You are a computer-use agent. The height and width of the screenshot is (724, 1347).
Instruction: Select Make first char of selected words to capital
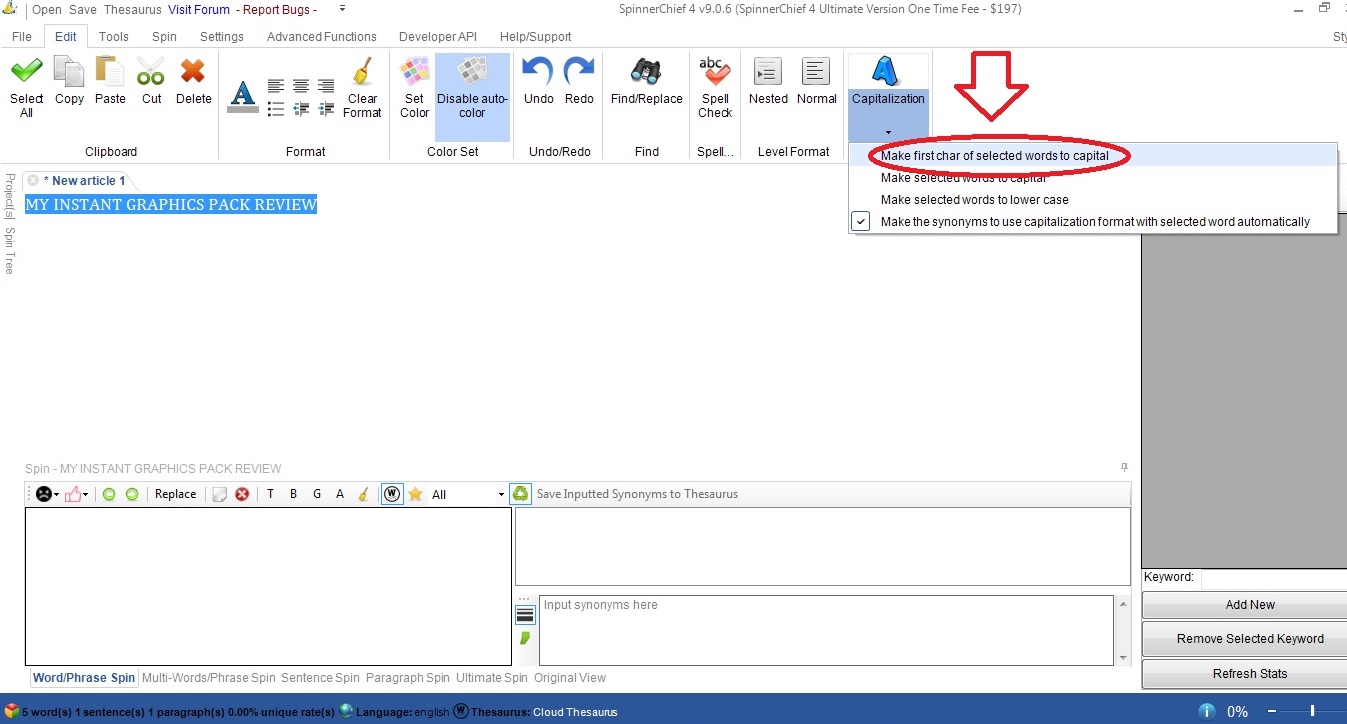click(x=994, y=156)
